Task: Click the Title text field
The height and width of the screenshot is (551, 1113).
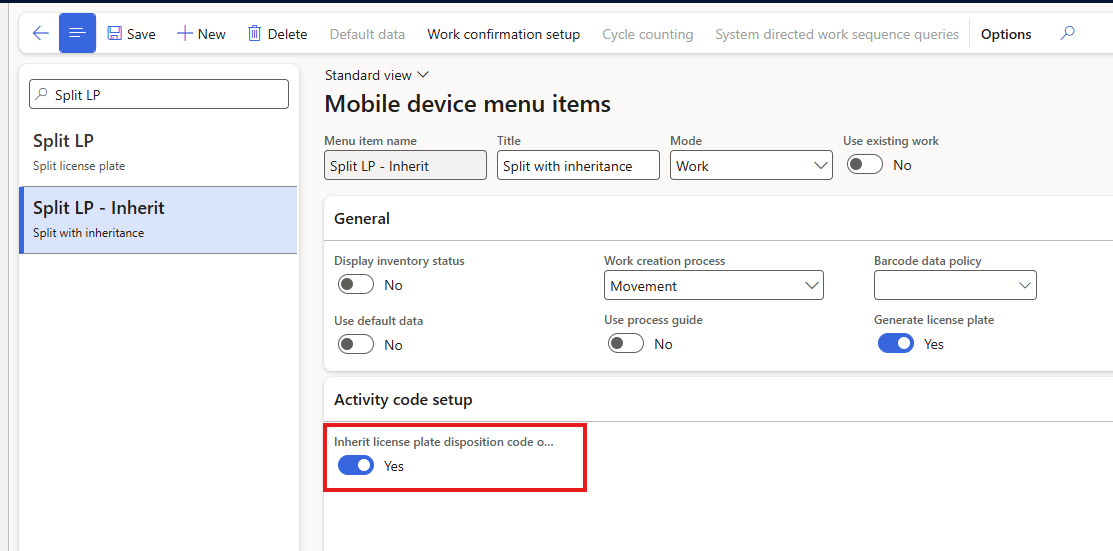Action: (578, 166)
